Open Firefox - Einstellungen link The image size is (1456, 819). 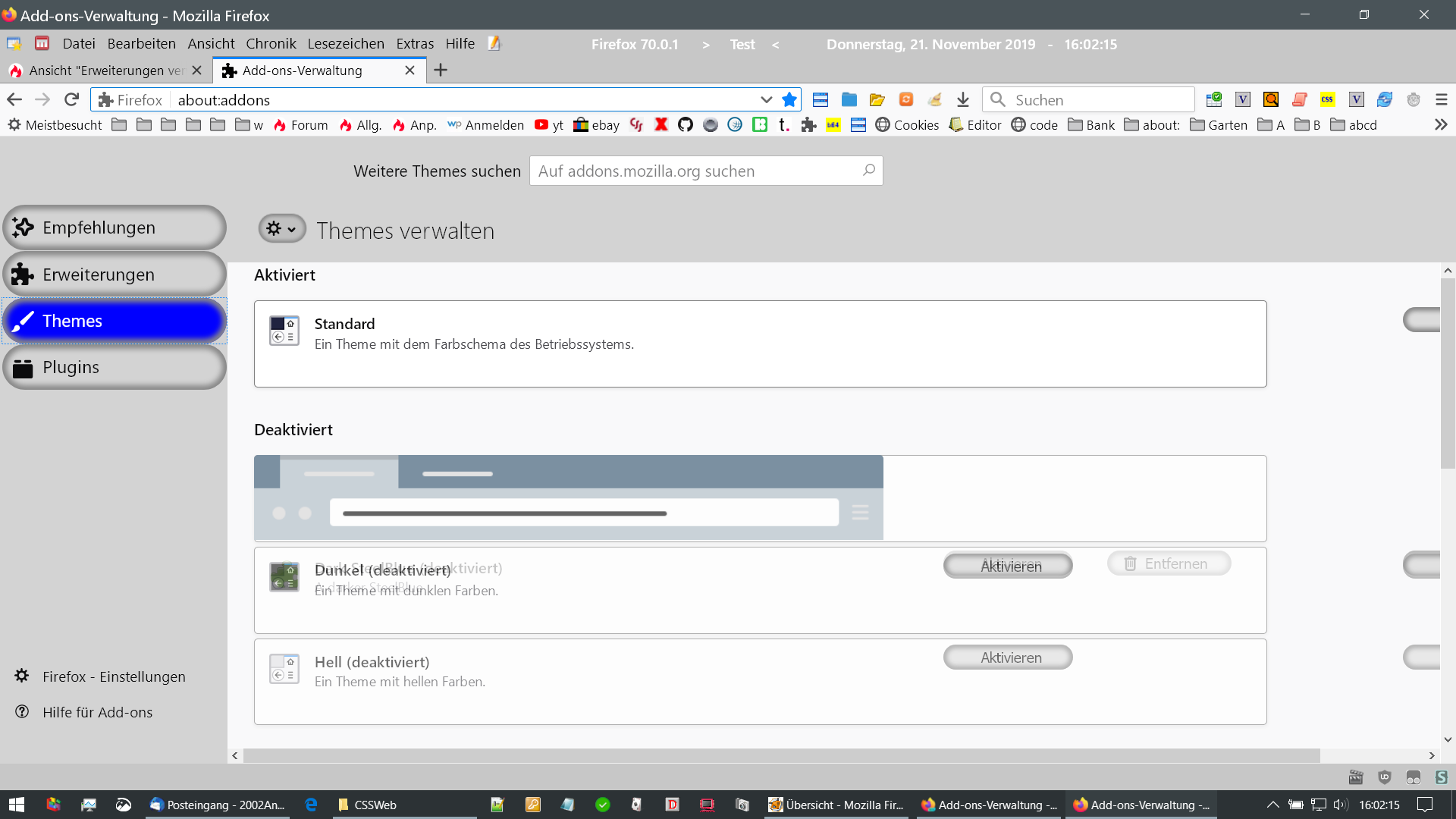pos(114,676)
